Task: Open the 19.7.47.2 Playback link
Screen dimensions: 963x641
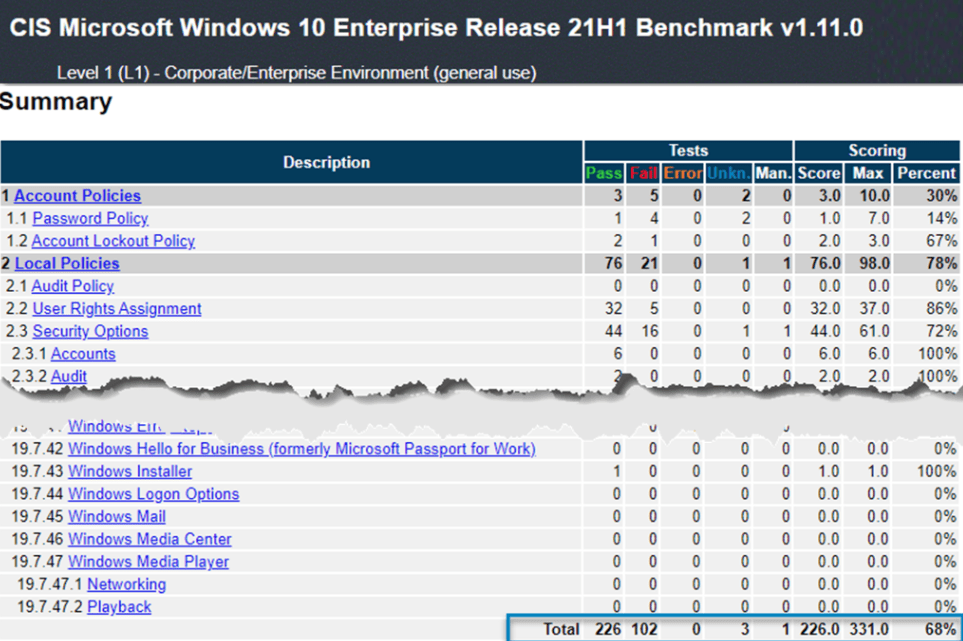Action: (x=119, y=607)
